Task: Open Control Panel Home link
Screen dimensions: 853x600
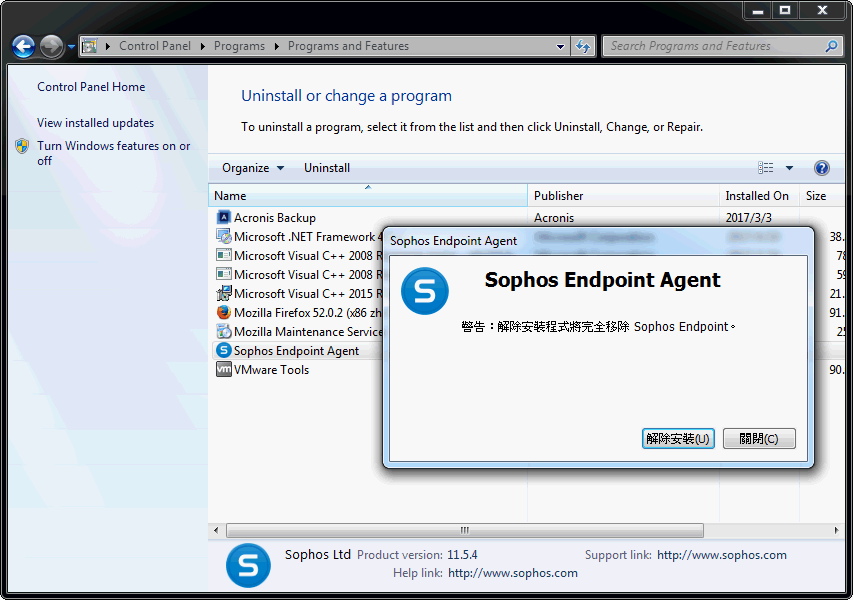Action: pyautogui.click(x=91, y=87)
